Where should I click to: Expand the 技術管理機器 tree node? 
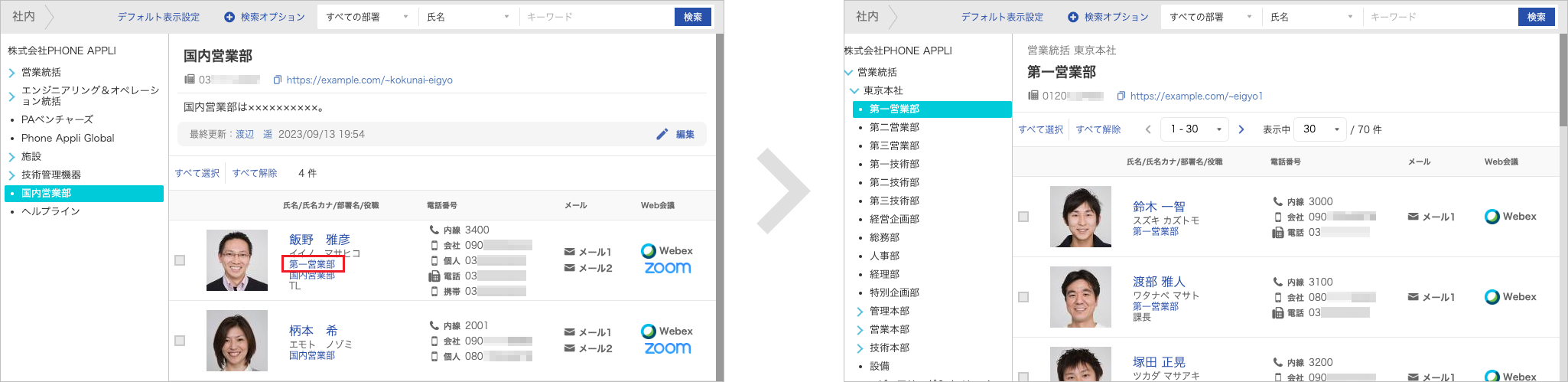(11, 175)
